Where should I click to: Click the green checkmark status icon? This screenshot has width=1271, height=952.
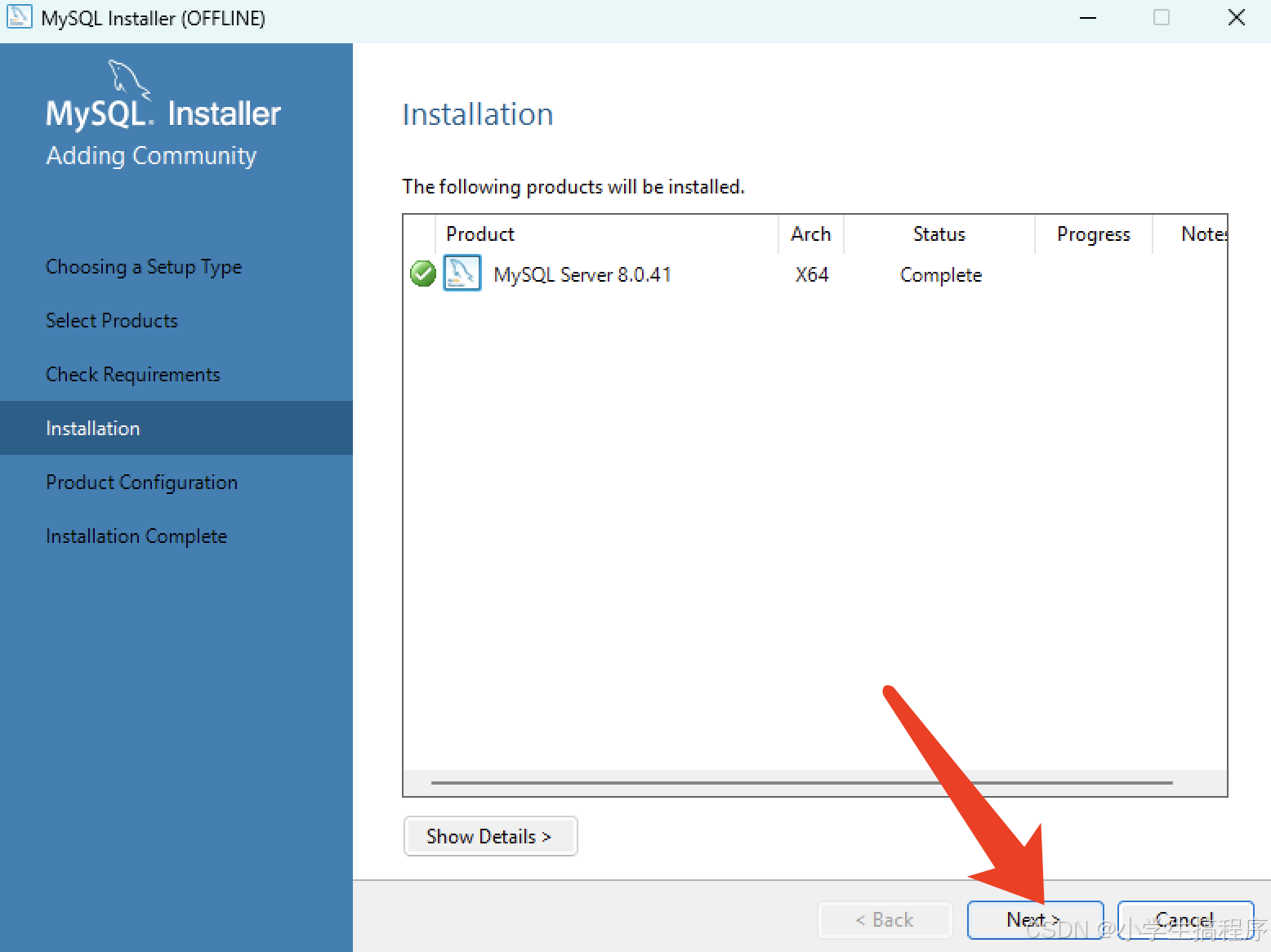[422, 274]
